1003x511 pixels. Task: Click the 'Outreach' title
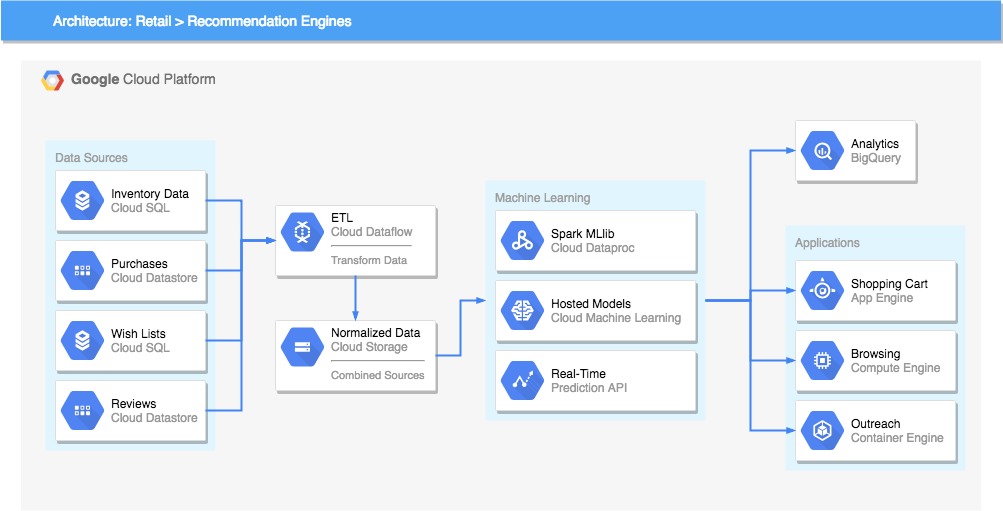[x=876, y=423]
